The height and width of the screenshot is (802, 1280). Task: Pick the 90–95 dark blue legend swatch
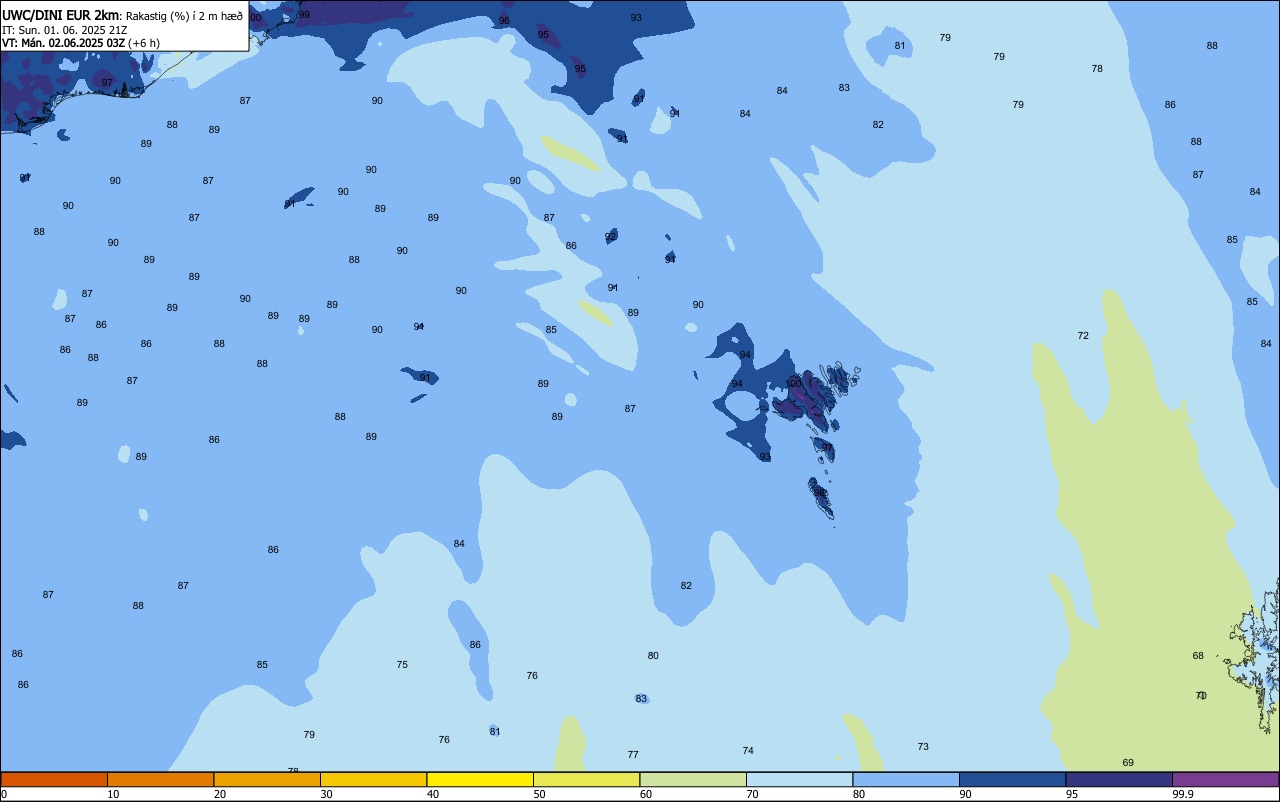pyautogui.click(x=1012, y=779)
